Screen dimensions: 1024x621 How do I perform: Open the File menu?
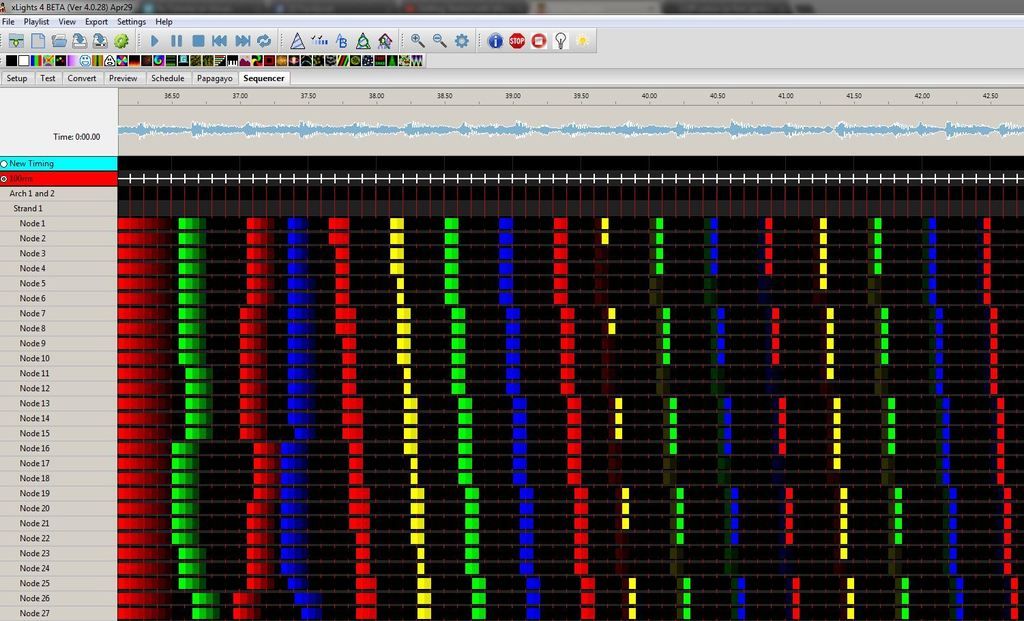(x=8, y=22)
